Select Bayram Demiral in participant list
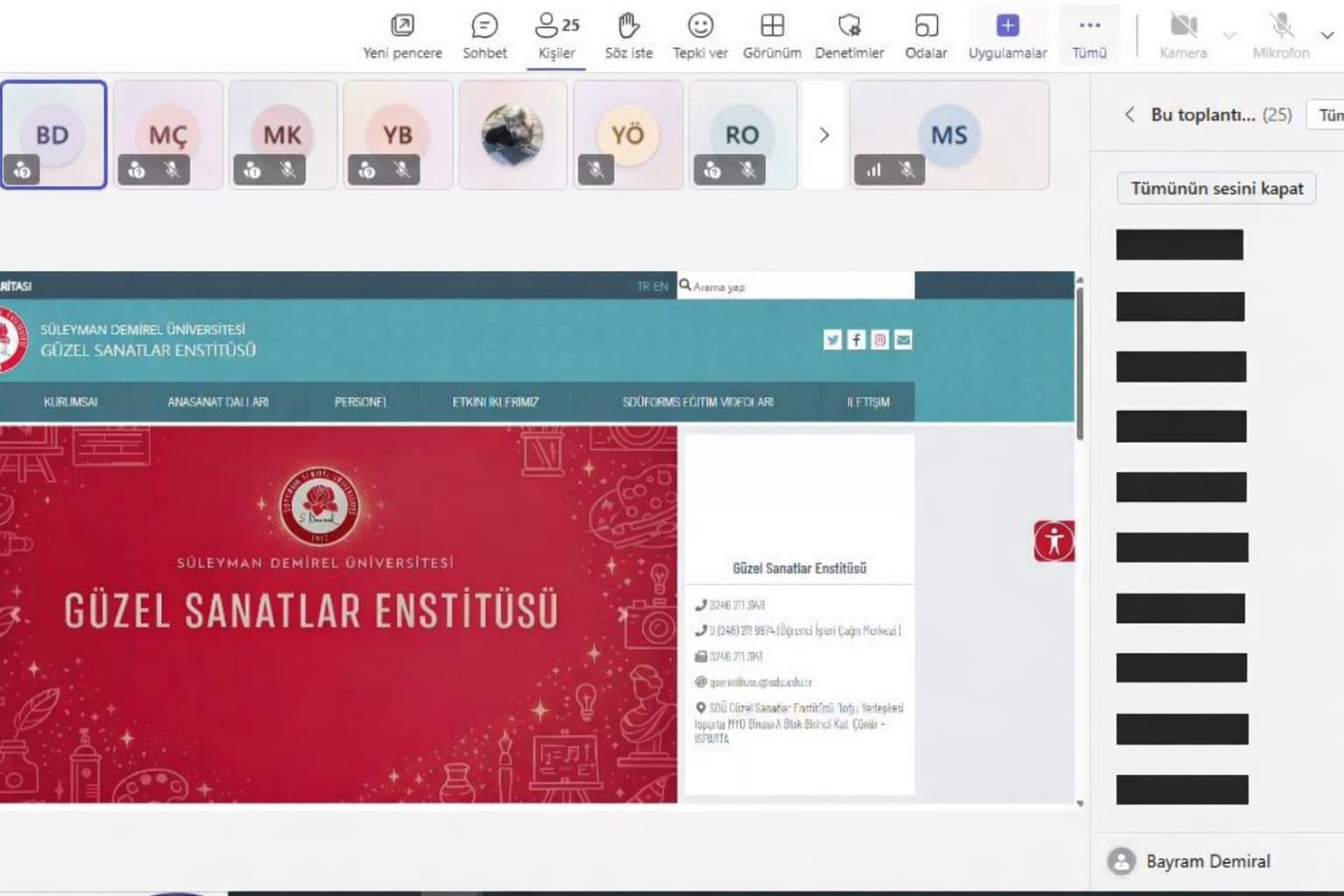The height and width of the screenshot is (896, 1344). pos(1207,861)
